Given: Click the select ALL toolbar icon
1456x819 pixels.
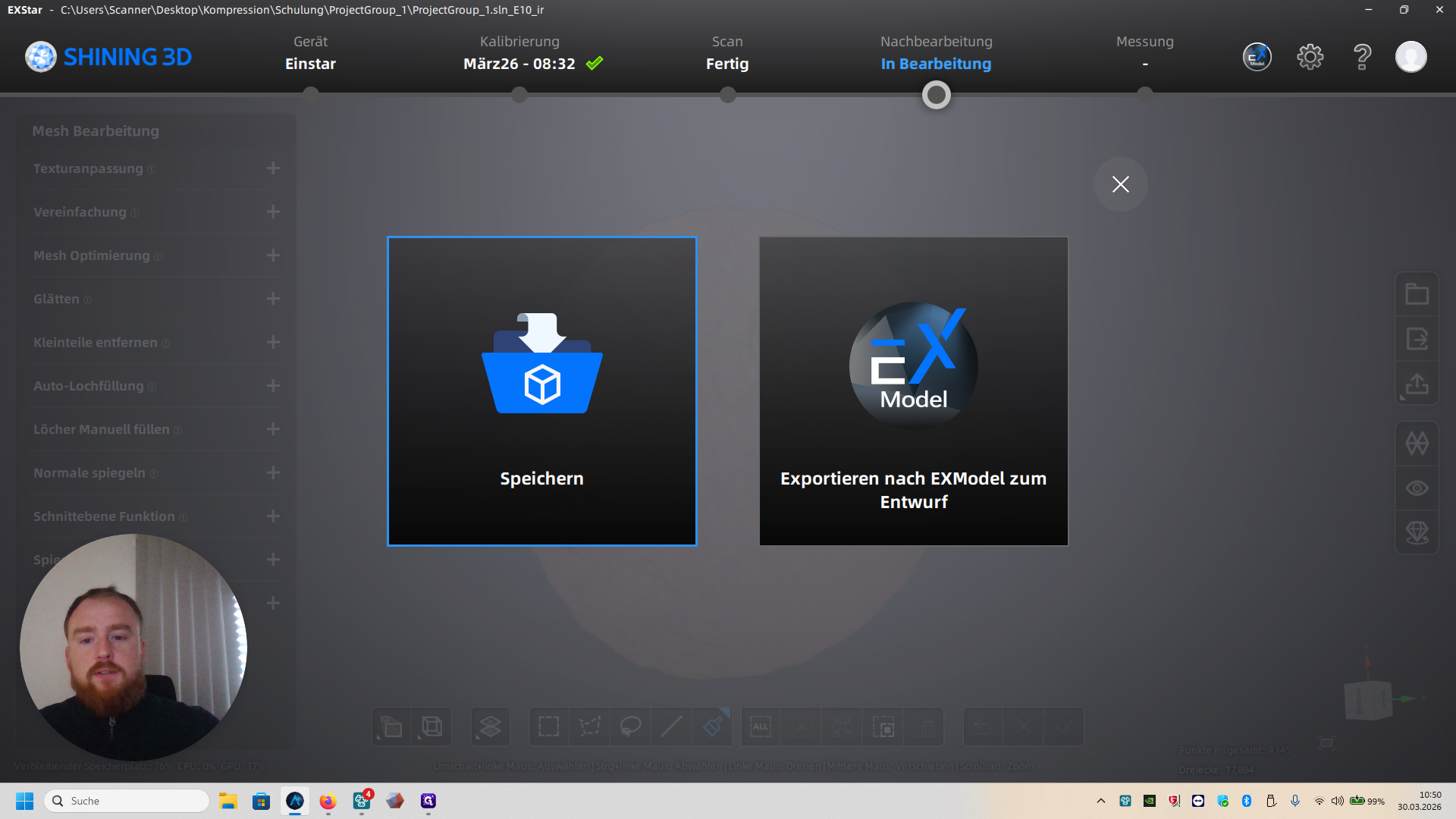Looking at the screenshot, I should (x=761, y=726).
